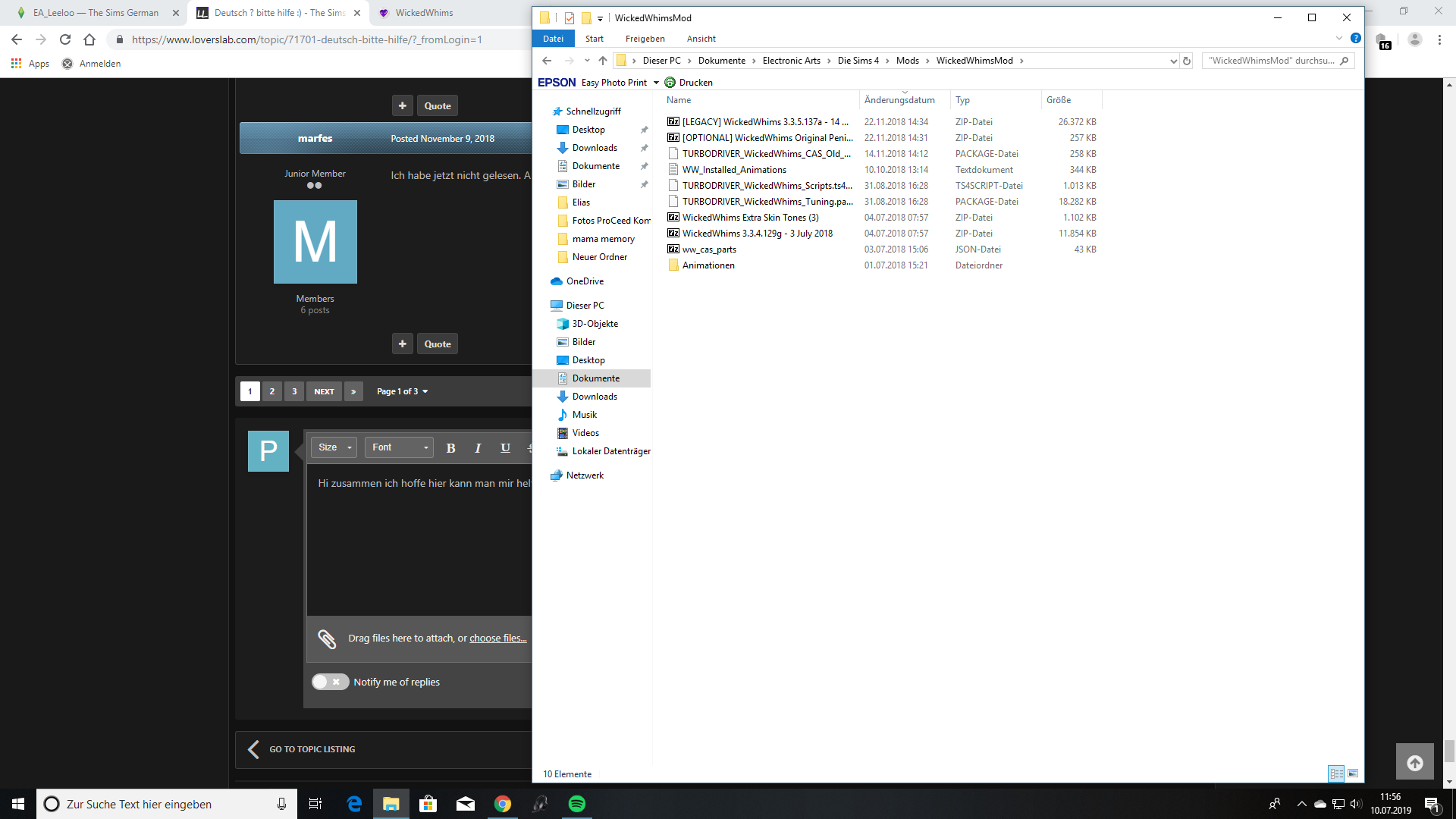Click the Drucken print icon
This screenshot has width=1456, height=819.
click(x=670, y=83)
